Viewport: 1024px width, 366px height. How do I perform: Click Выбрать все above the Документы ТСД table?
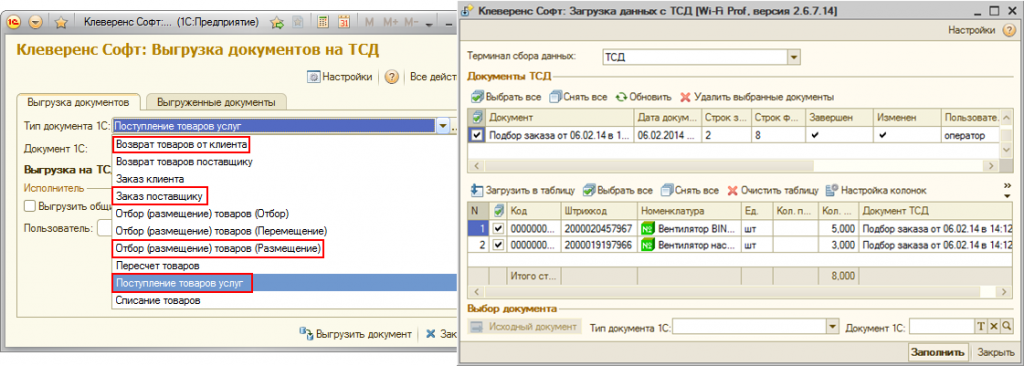pyautogui.click(x=506, y=97)
